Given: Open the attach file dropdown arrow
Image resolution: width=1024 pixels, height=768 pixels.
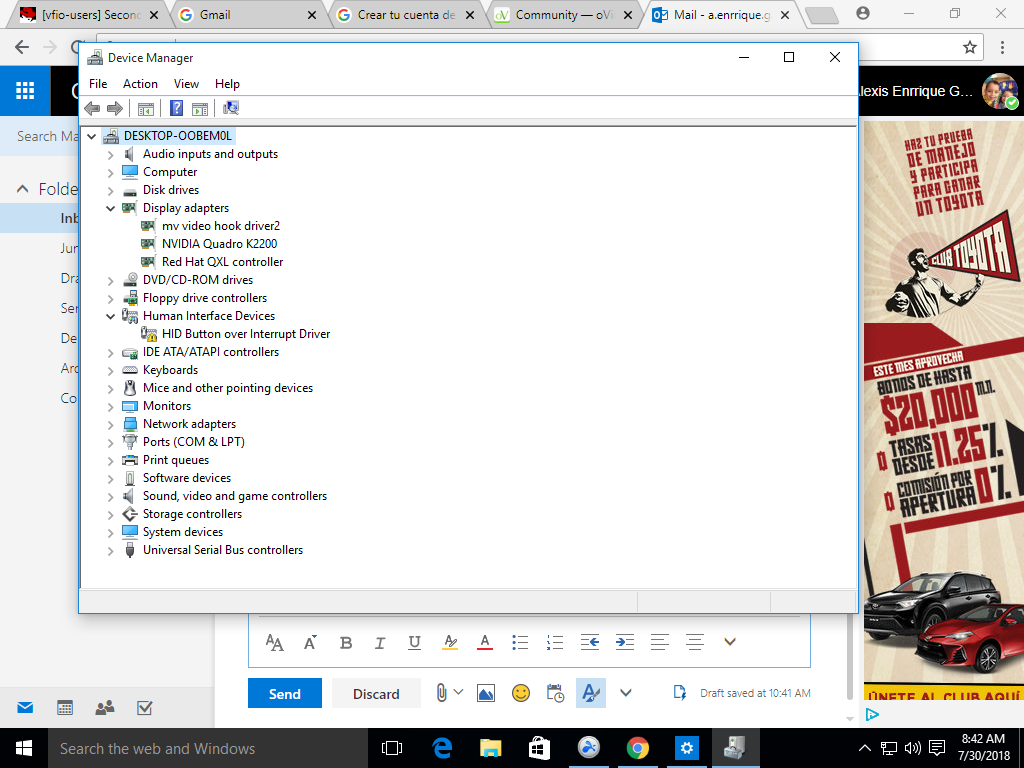Looking at the screenshot, I should click(x=459, y=692).
